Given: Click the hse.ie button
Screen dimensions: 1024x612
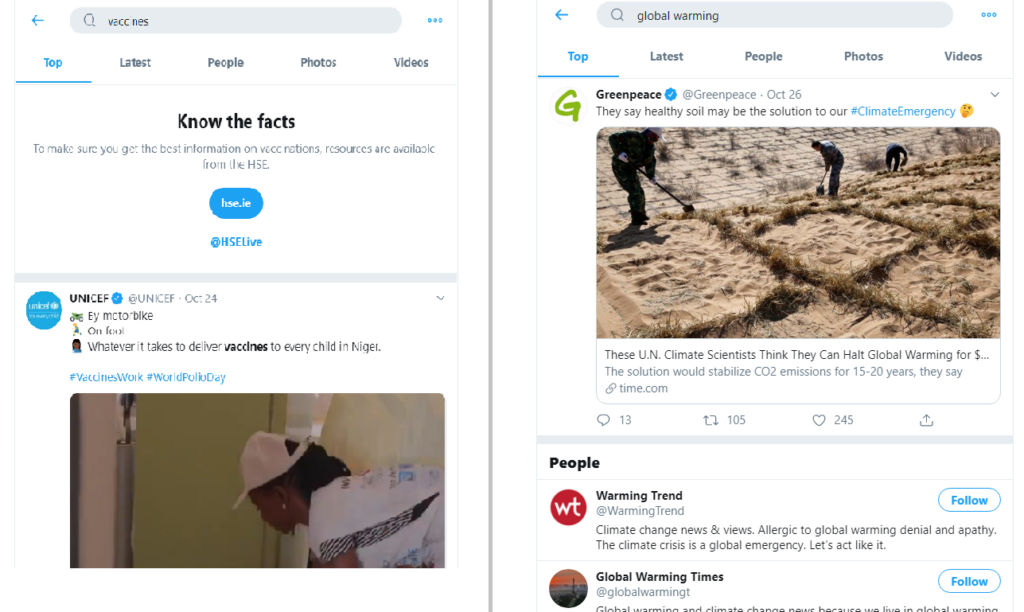Looking at the screenshot, I should [236, 203].
